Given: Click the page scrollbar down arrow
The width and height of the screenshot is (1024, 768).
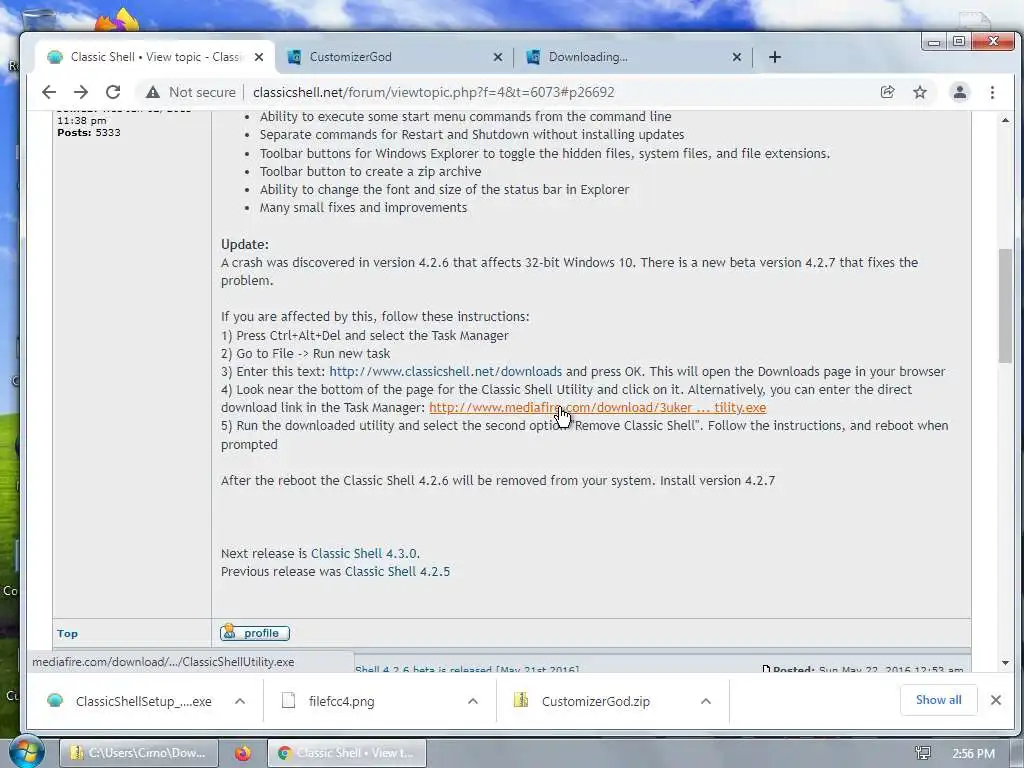Looking at the screenshot, I should coord(1005,663).
